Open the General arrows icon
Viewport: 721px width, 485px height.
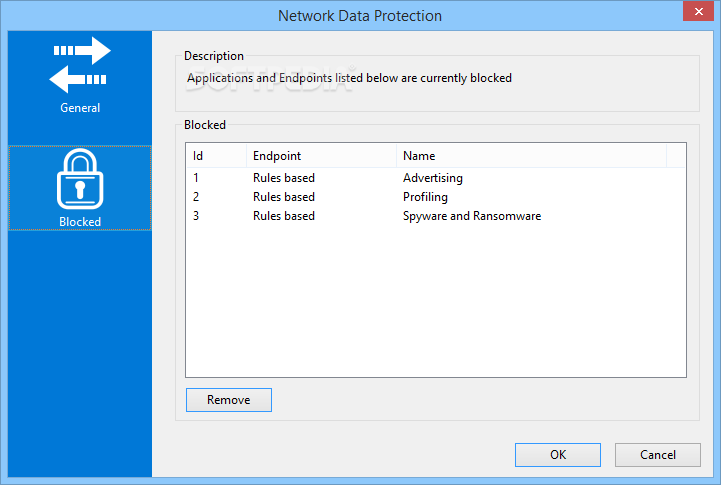click(x=80, y=64)
